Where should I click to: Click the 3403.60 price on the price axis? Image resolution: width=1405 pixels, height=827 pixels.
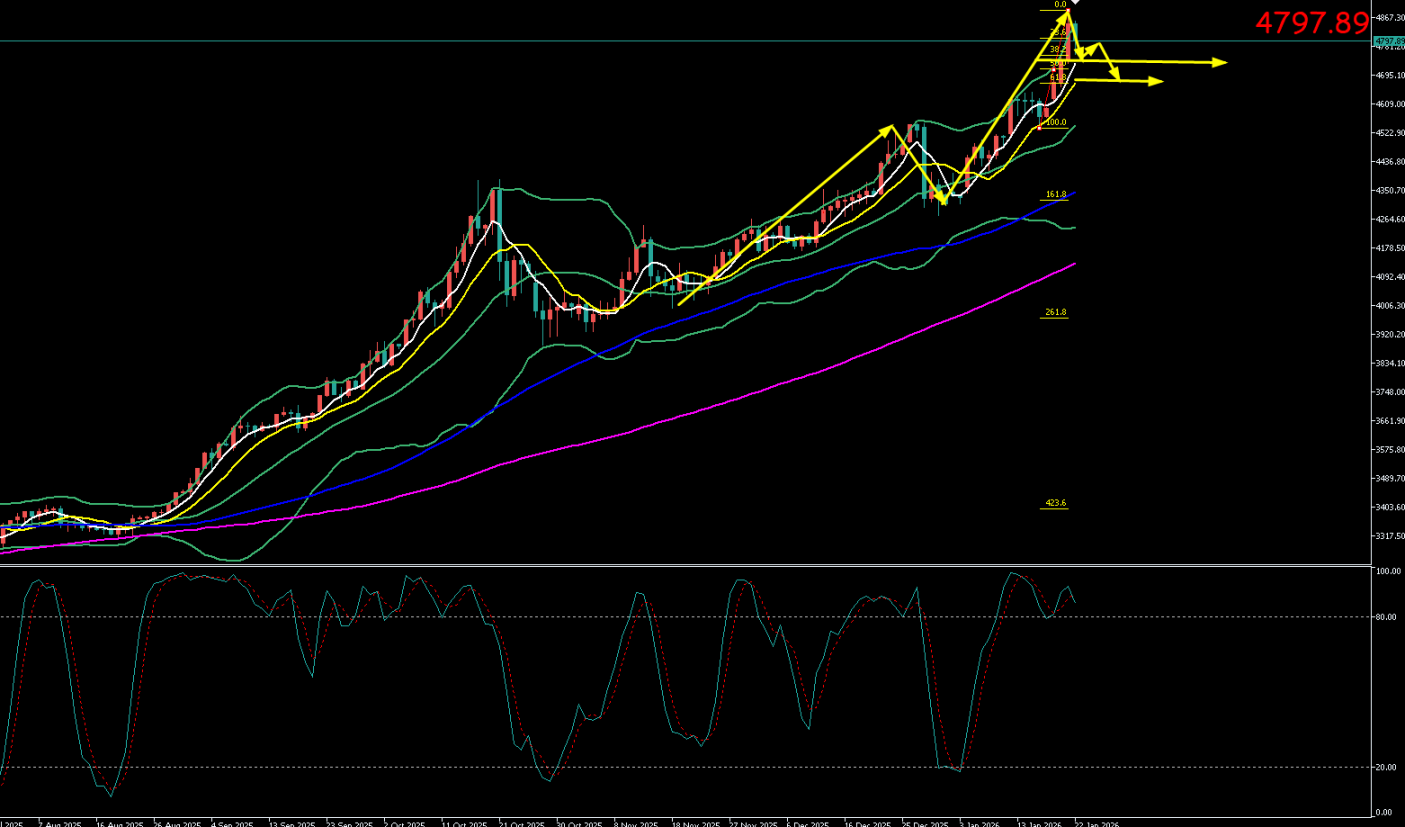(x=1388, y=507)
